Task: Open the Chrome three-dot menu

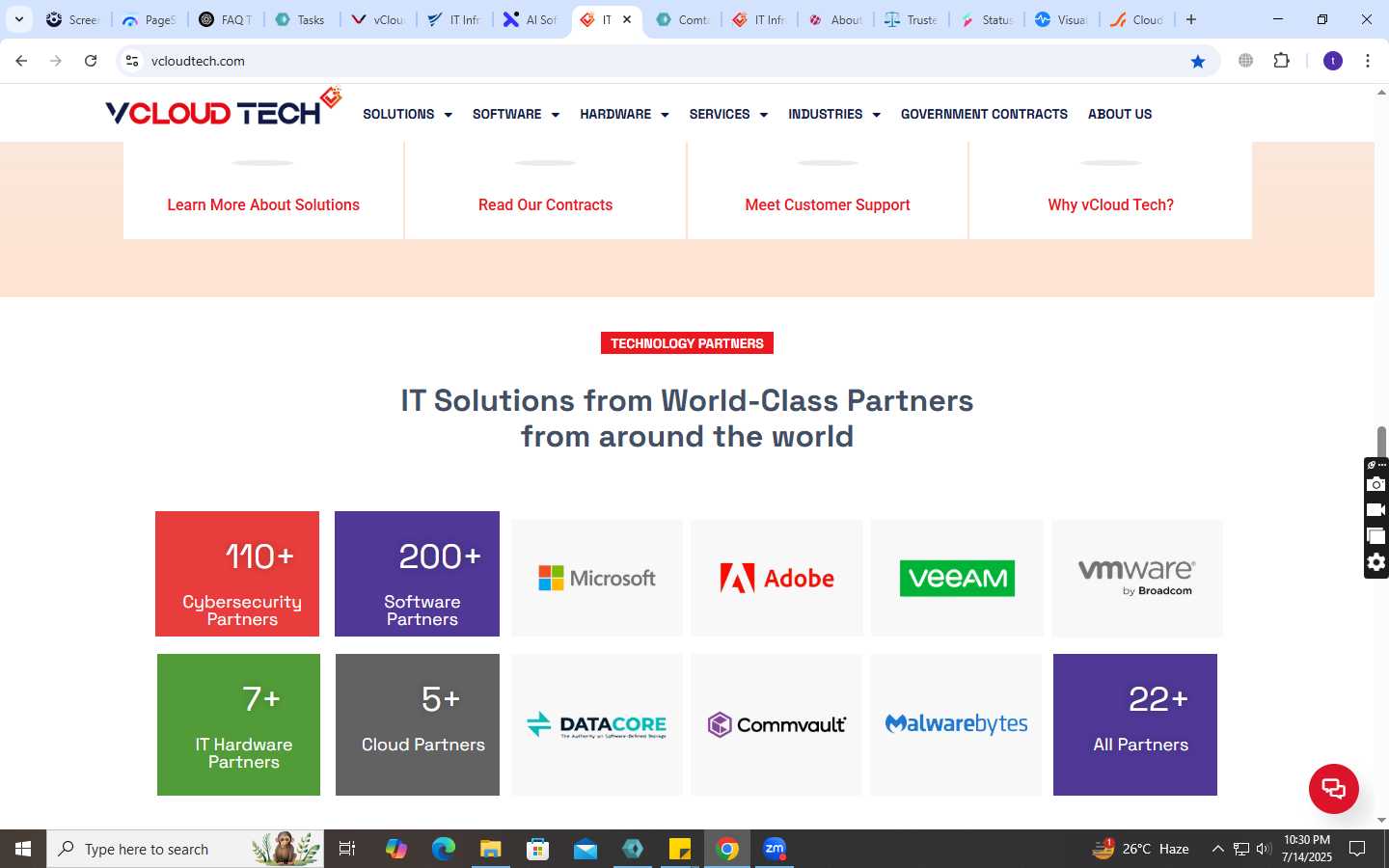Action: [1368, 61]
